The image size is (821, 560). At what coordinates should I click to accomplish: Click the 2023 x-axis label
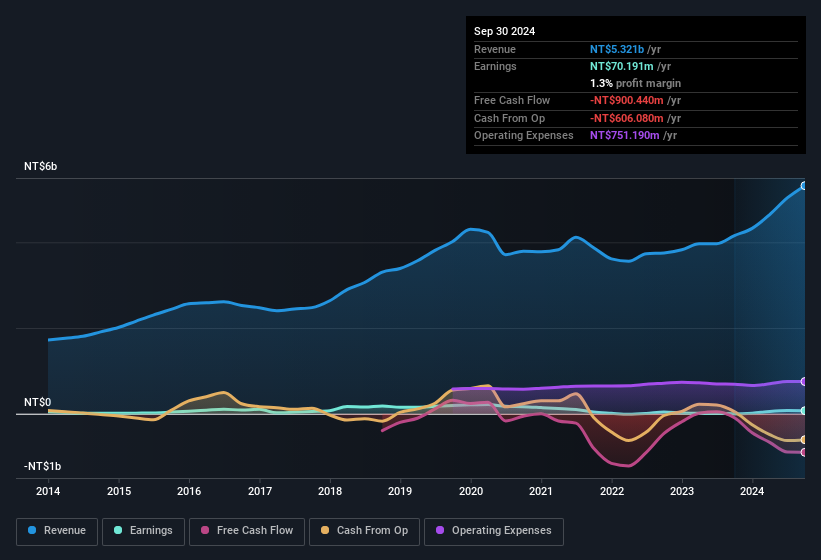[682, 491]
